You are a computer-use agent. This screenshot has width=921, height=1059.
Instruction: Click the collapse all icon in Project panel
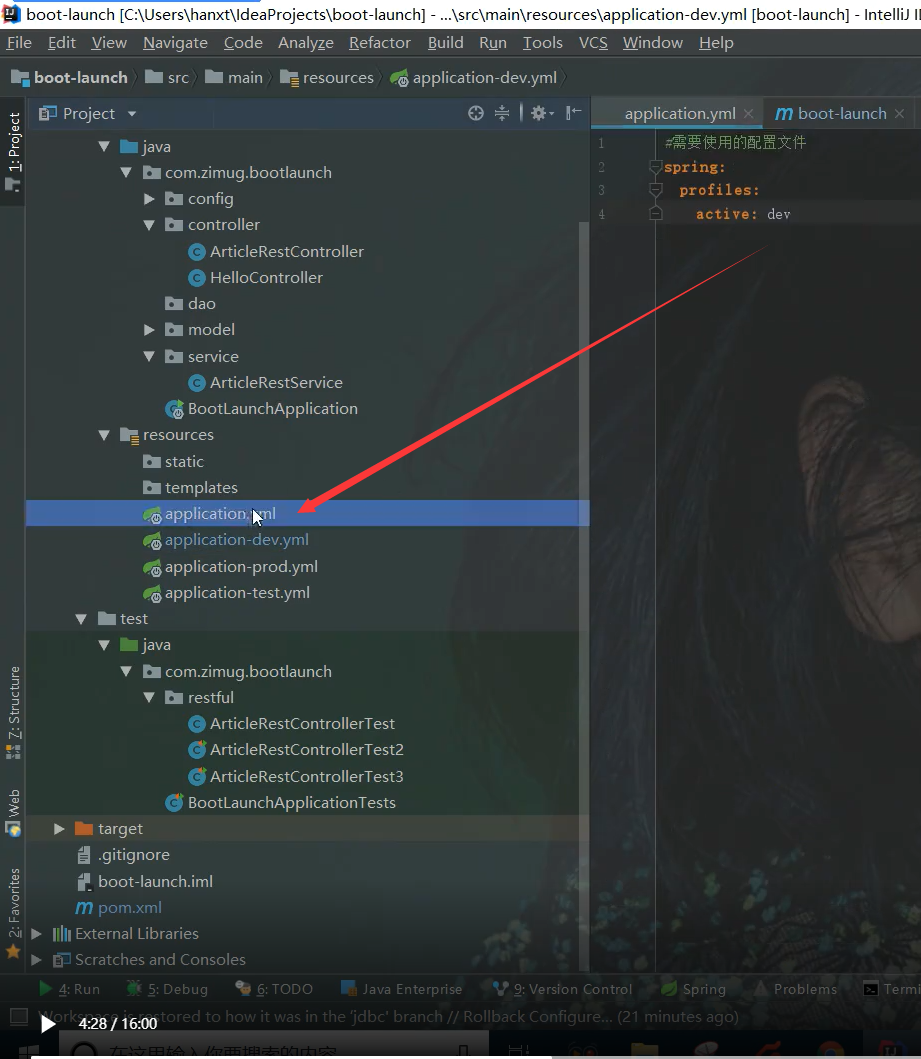502,113
